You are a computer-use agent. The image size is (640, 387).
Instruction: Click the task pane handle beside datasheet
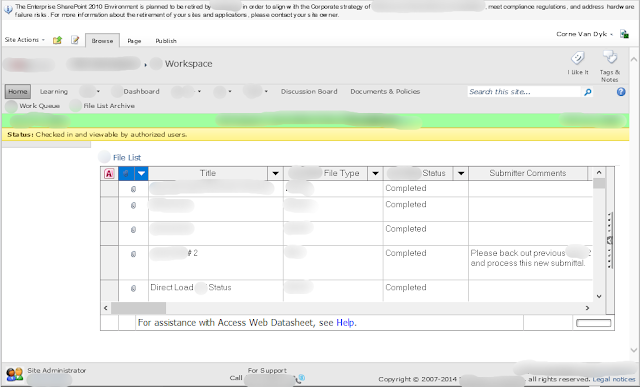pyautogui.click(x=609, y=240)
